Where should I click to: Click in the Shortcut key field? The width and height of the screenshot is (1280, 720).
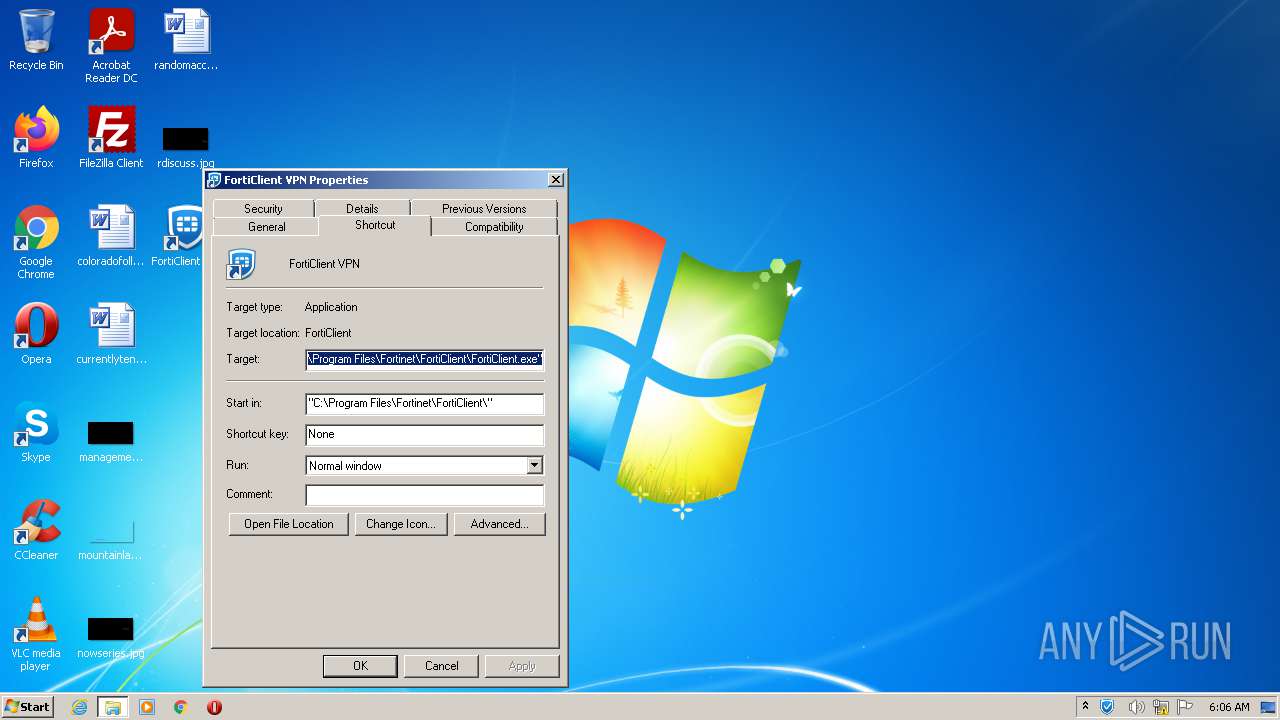[x=425, y=434]
